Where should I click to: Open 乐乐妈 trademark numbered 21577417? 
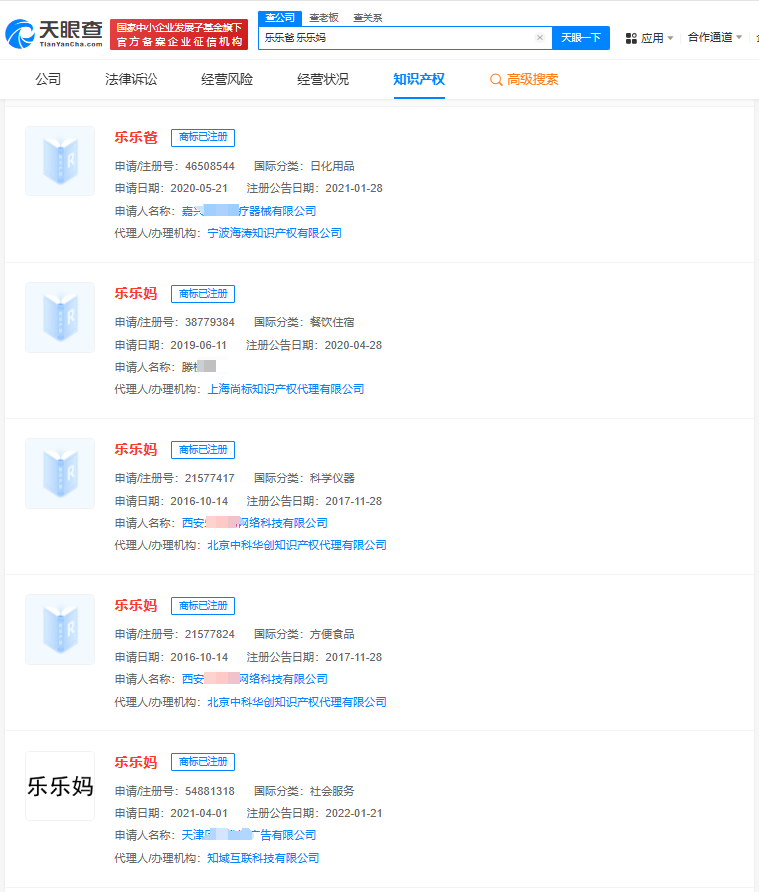[x=136, y=449]
